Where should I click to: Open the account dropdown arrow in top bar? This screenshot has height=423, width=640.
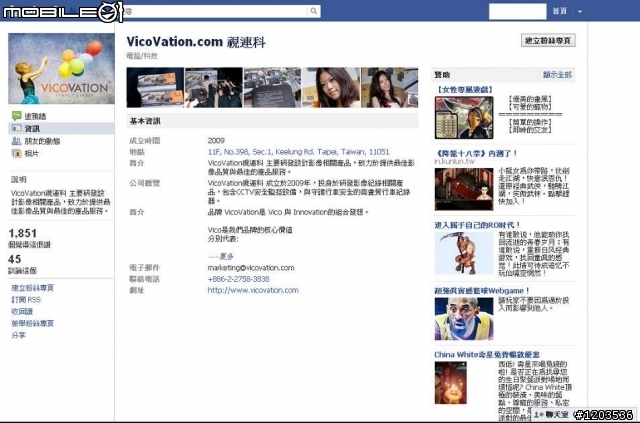pos(580,11)
